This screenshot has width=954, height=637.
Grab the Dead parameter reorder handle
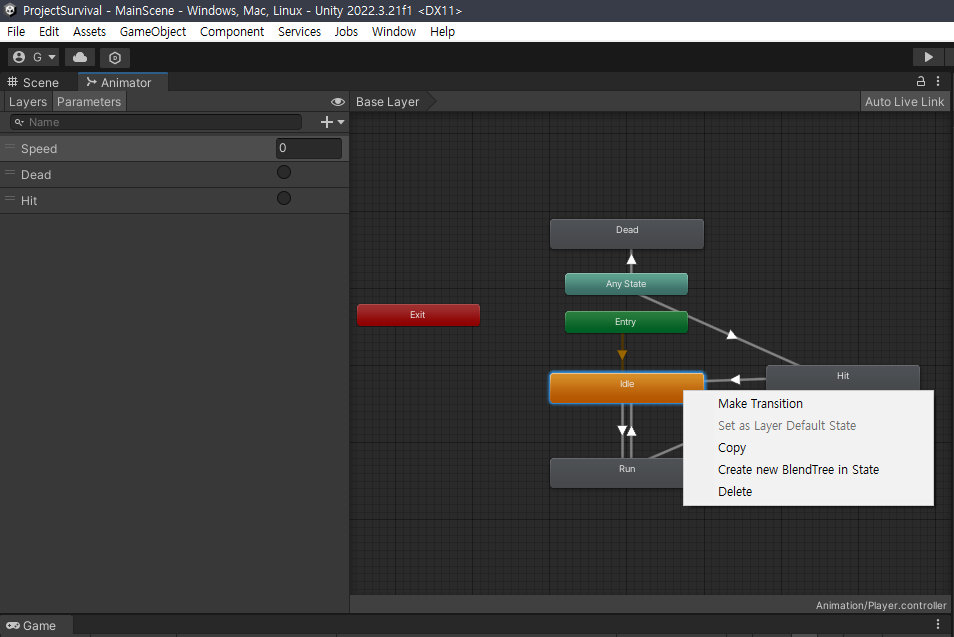10,173
